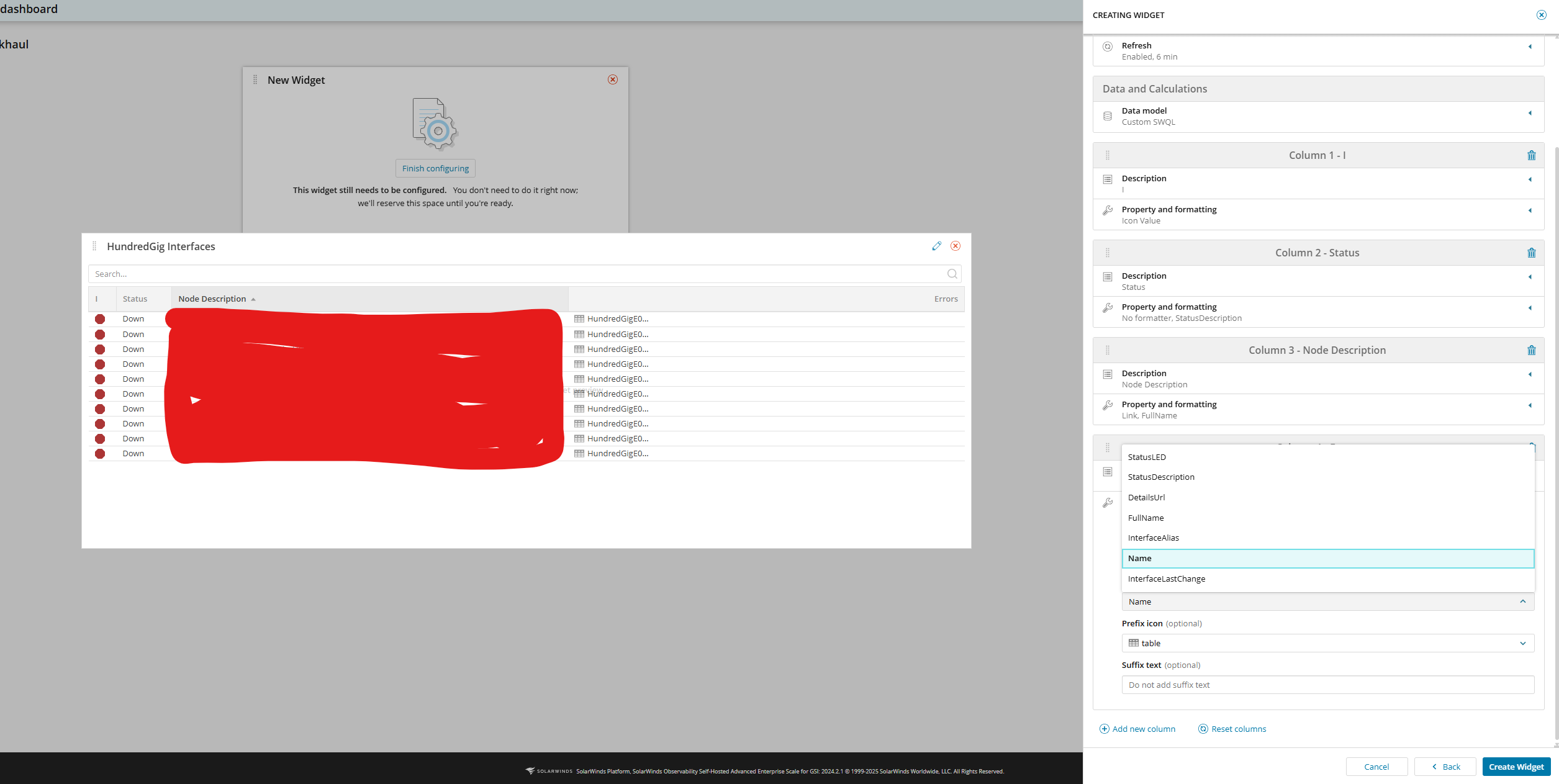Remove Column 3 Node Description trash icon
The height and width of the screenshot is (784, 1559).
coord(1531,351)
